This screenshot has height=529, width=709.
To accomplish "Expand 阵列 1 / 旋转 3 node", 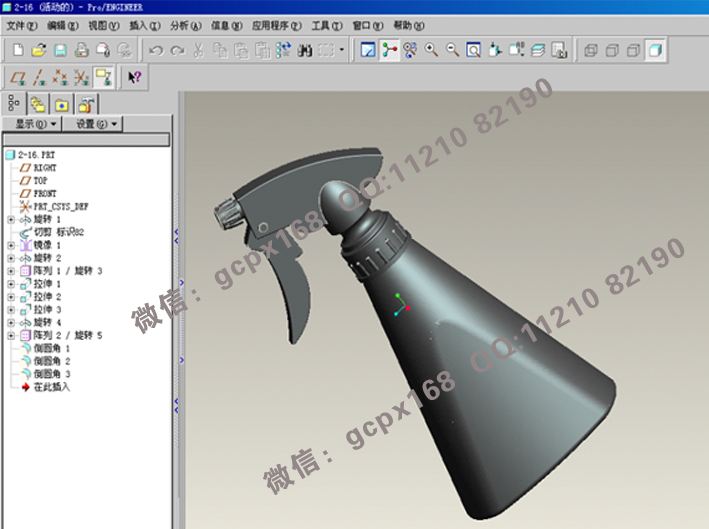I will [x=11, y=271].
